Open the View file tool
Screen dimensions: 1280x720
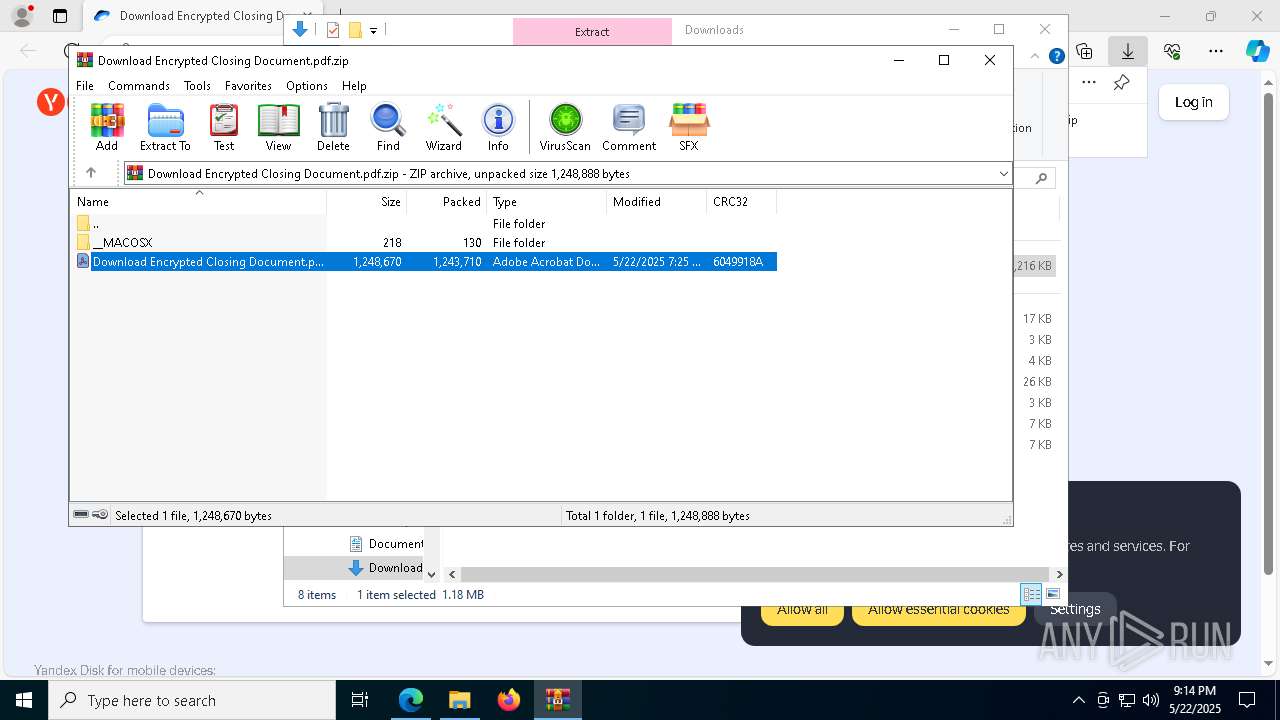tap(278, 127)
